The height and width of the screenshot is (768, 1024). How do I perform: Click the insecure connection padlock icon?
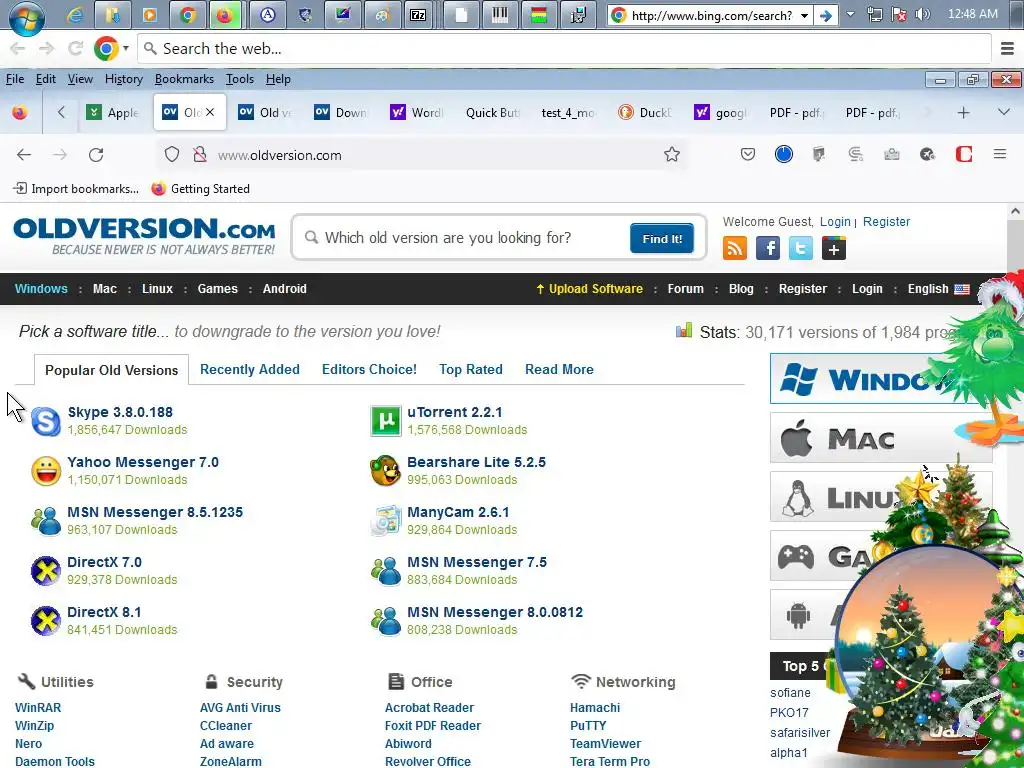click(x=200, y=155)
